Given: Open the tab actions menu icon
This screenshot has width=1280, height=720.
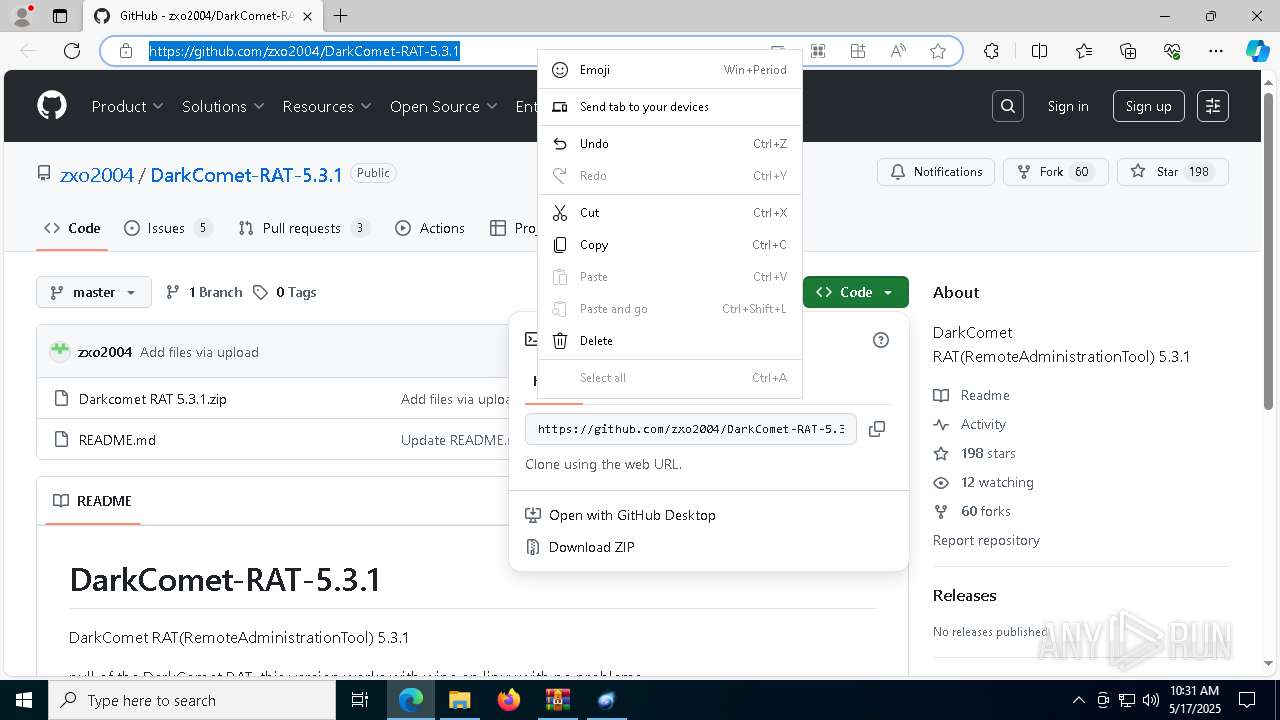Looking at the screenshot, I should pos(60,16).
